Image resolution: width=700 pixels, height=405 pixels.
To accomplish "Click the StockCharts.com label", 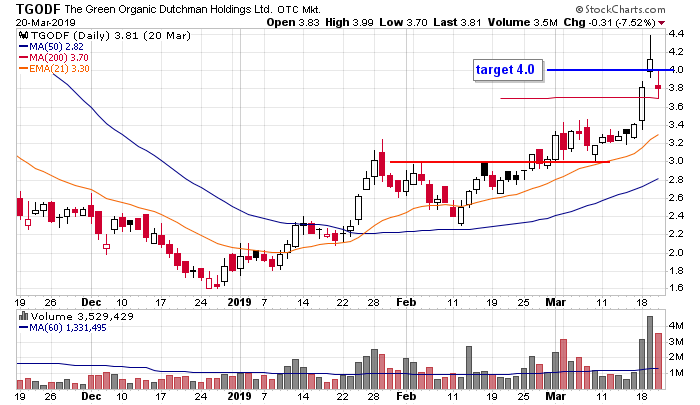I will [x=620, y=9].
